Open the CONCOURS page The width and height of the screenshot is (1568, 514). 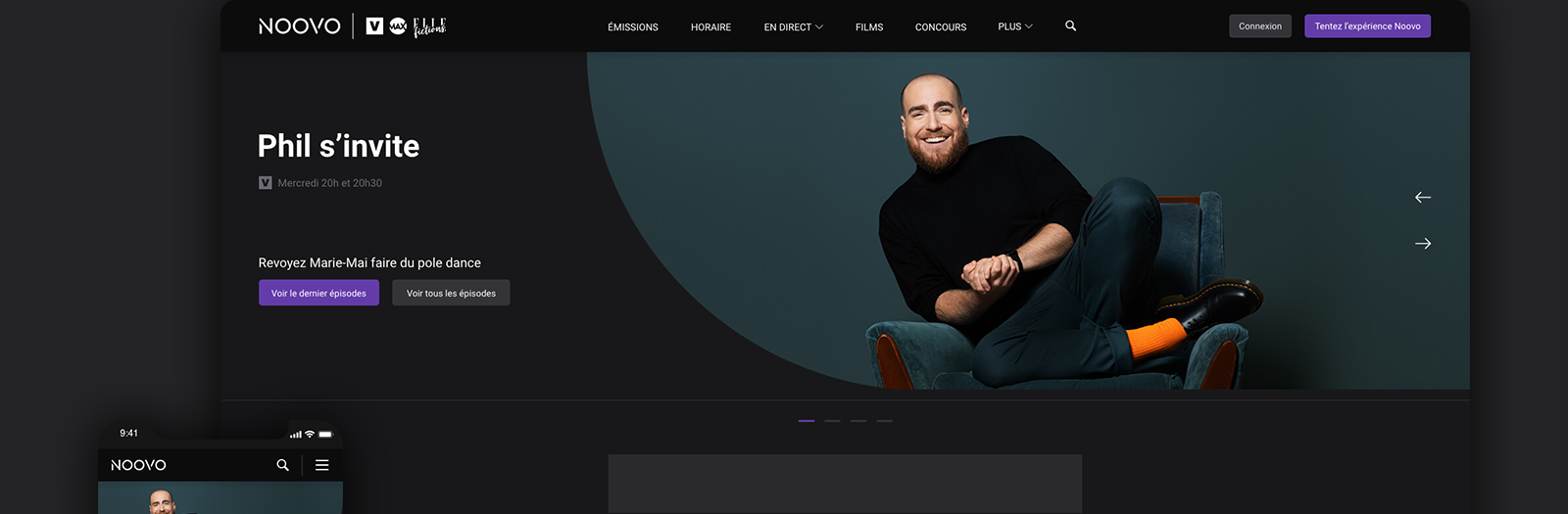click(940, 27)
